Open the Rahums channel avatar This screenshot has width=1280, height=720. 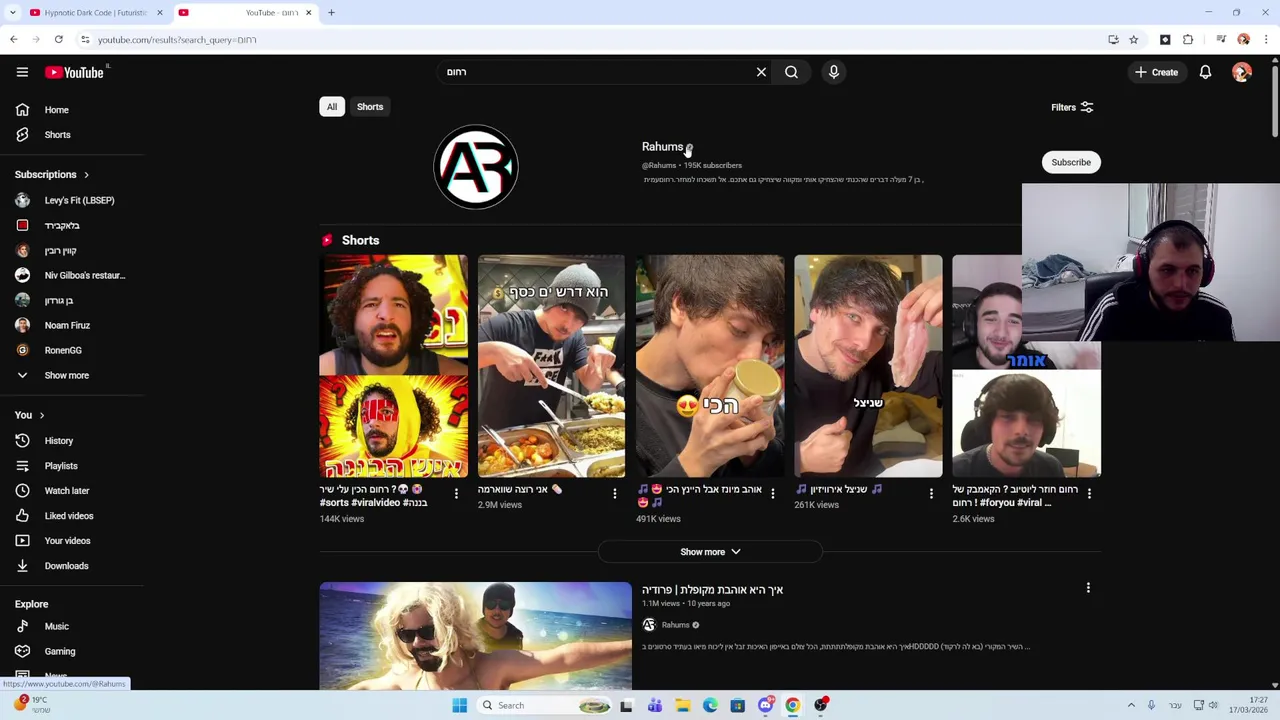point(476,167)
